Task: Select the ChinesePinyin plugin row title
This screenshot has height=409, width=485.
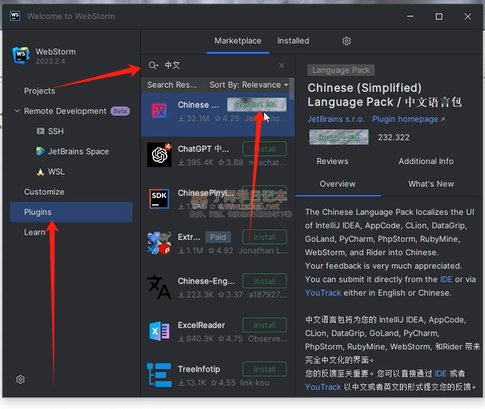Action: pyautogui.click(x=206, y=193)
